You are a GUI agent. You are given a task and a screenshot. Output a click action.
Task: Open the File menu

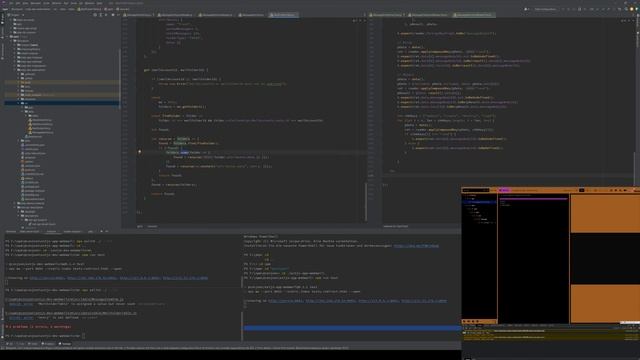[x=11, y=3]
